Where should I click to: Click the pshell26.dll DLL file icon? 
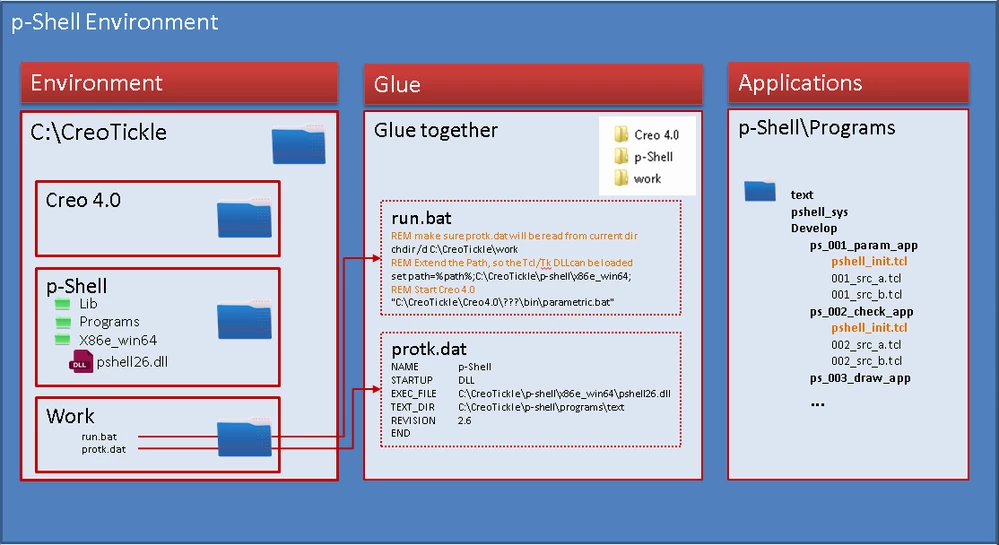[x=80, y=361]
